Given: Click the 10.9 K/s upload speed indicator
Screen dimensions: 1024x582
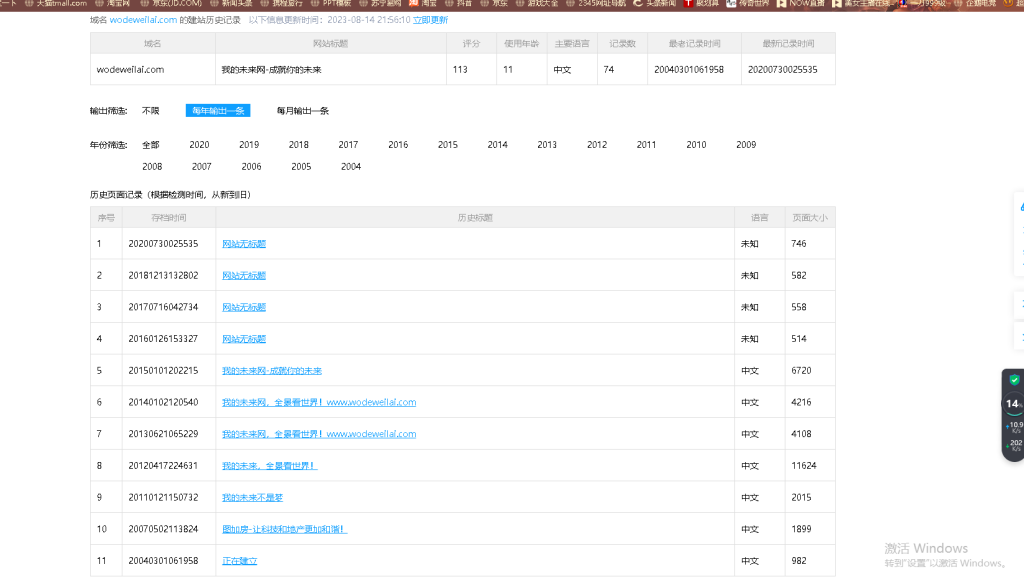Looking at the screenshot, I should pyautogui.click(x=1015, y=427).
